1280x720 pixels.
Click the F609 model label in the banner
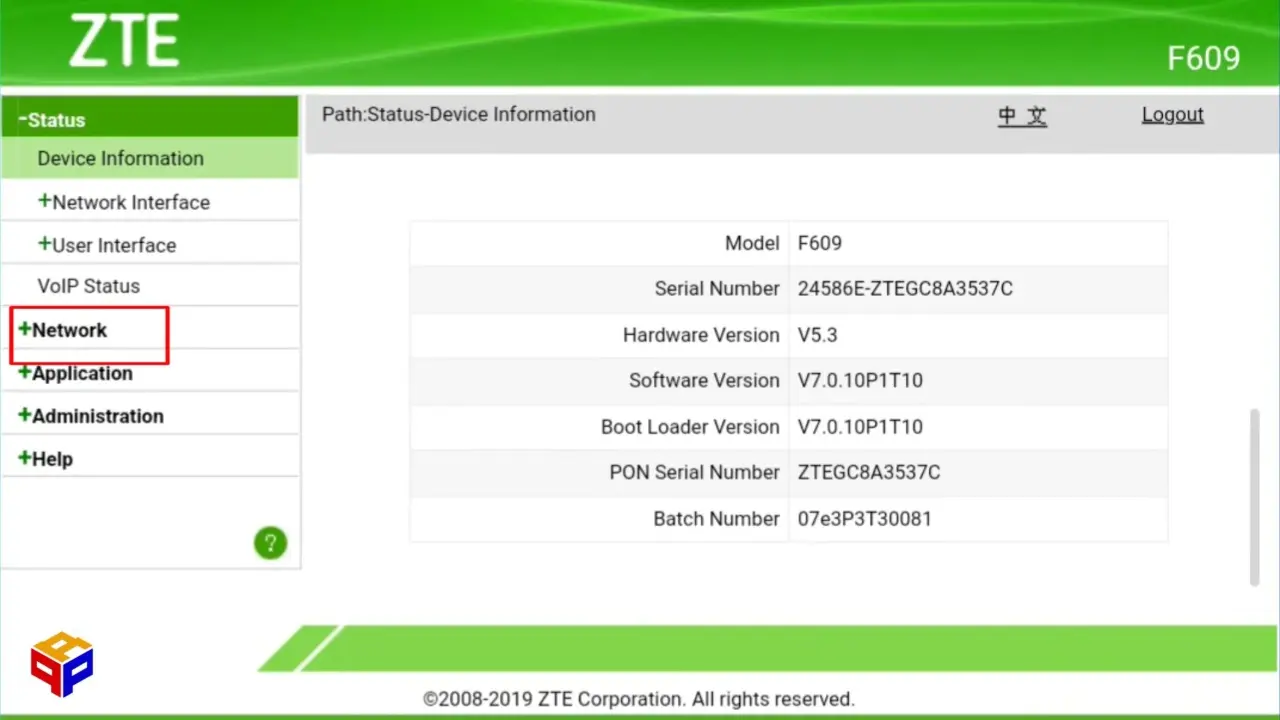click(x=1203, y=58)
